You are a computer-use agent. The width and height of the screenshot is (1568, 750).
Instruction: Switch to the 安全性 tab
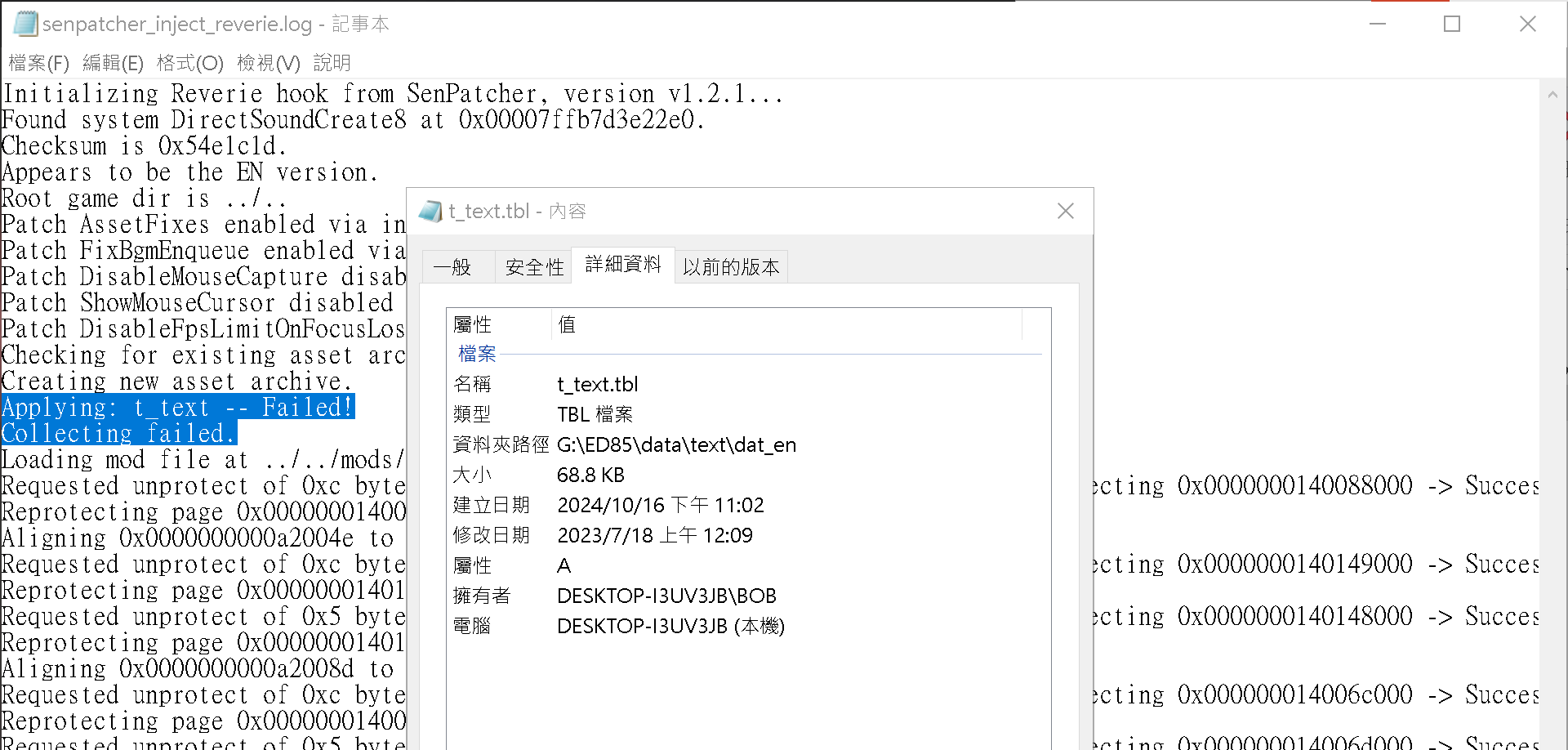pyautogui.click(x=535, y=267)
